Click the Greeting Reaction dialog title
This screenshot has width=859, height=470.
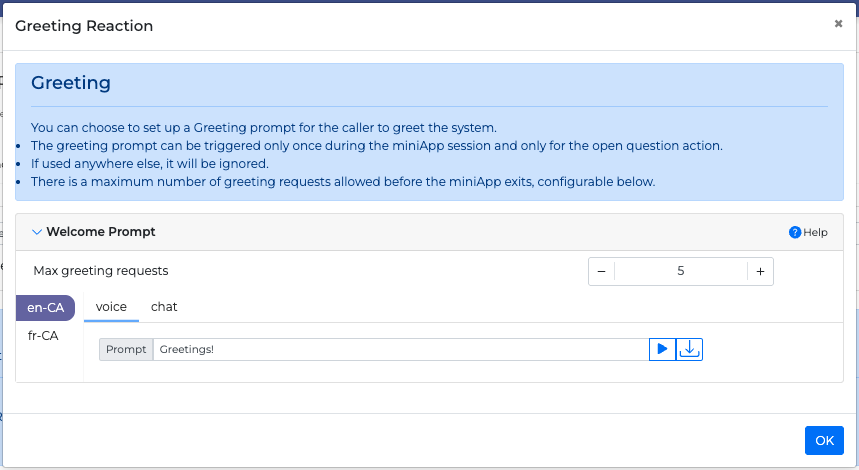[84, 26]
